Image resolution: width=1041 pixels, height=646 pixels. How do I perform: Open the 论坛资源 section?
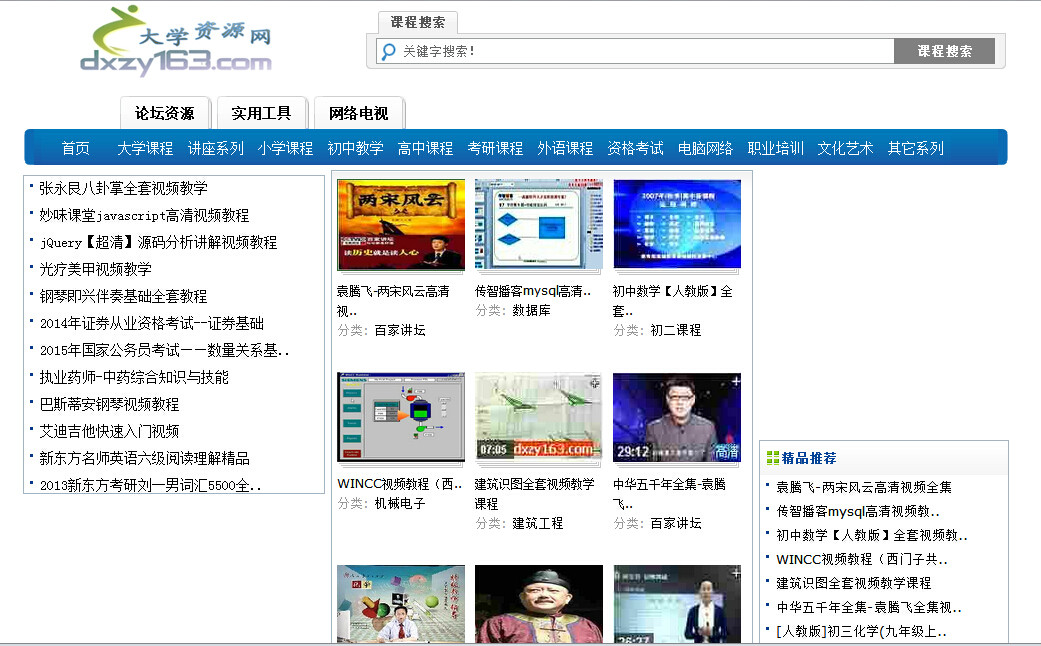[165, 113]
